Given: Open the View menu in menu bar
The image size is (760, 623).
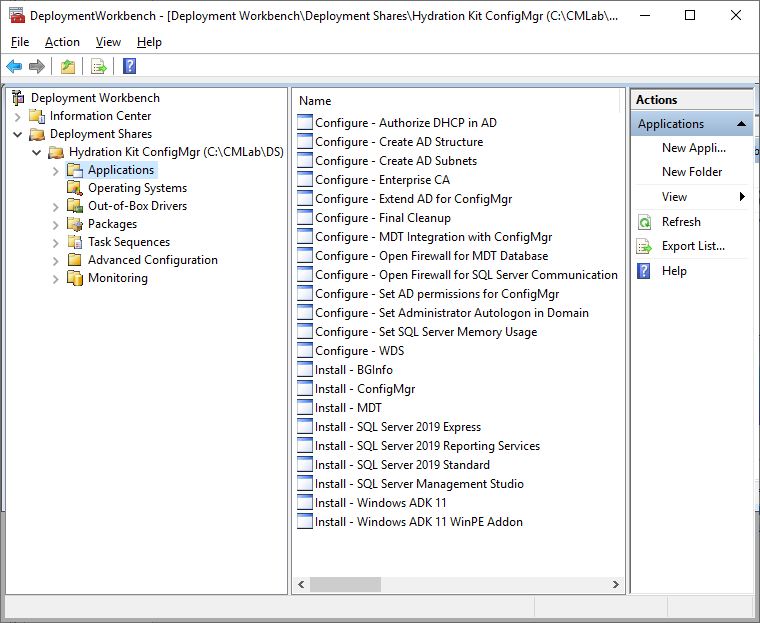Looking at the screenshot, I should click(x=108, y=42).
